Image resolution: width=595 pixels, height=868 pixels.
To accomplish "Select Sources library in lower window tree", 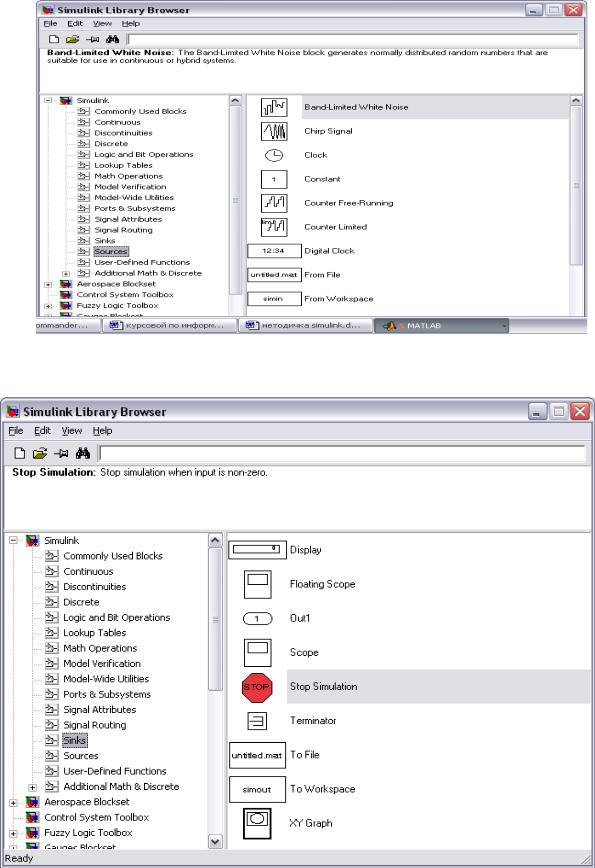I will click(81, 756).
